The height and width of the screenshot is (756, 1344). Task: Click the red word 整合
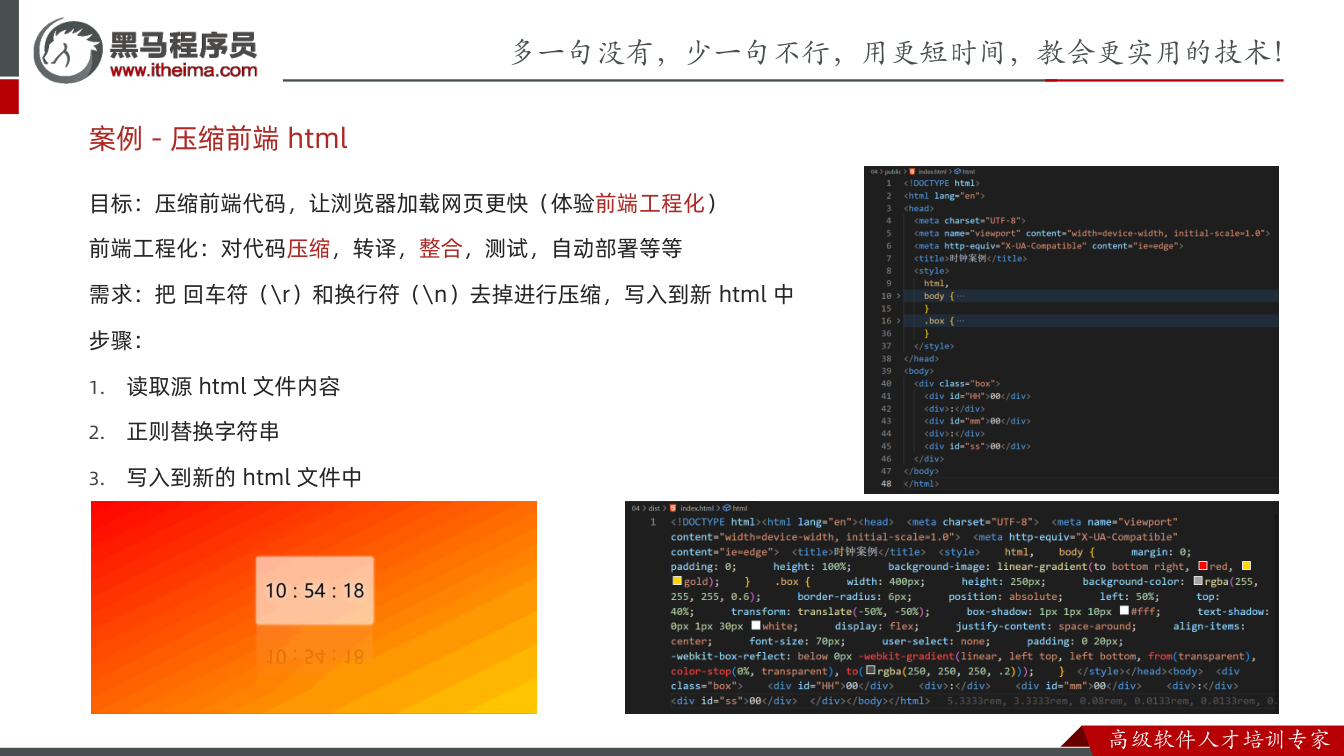coord(440,248)
